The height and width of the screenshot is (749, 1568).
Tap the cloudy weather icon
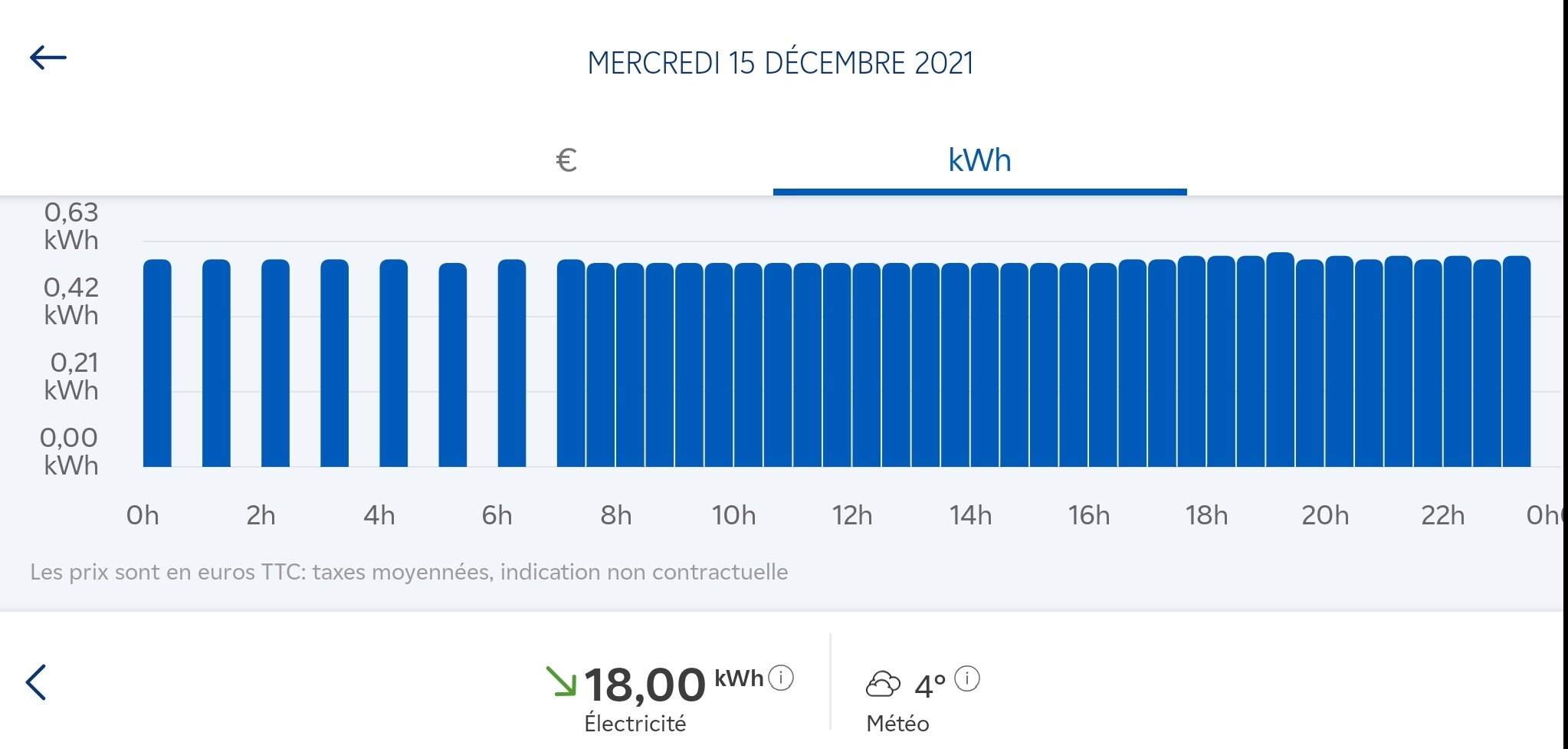(x=883, y=683)
